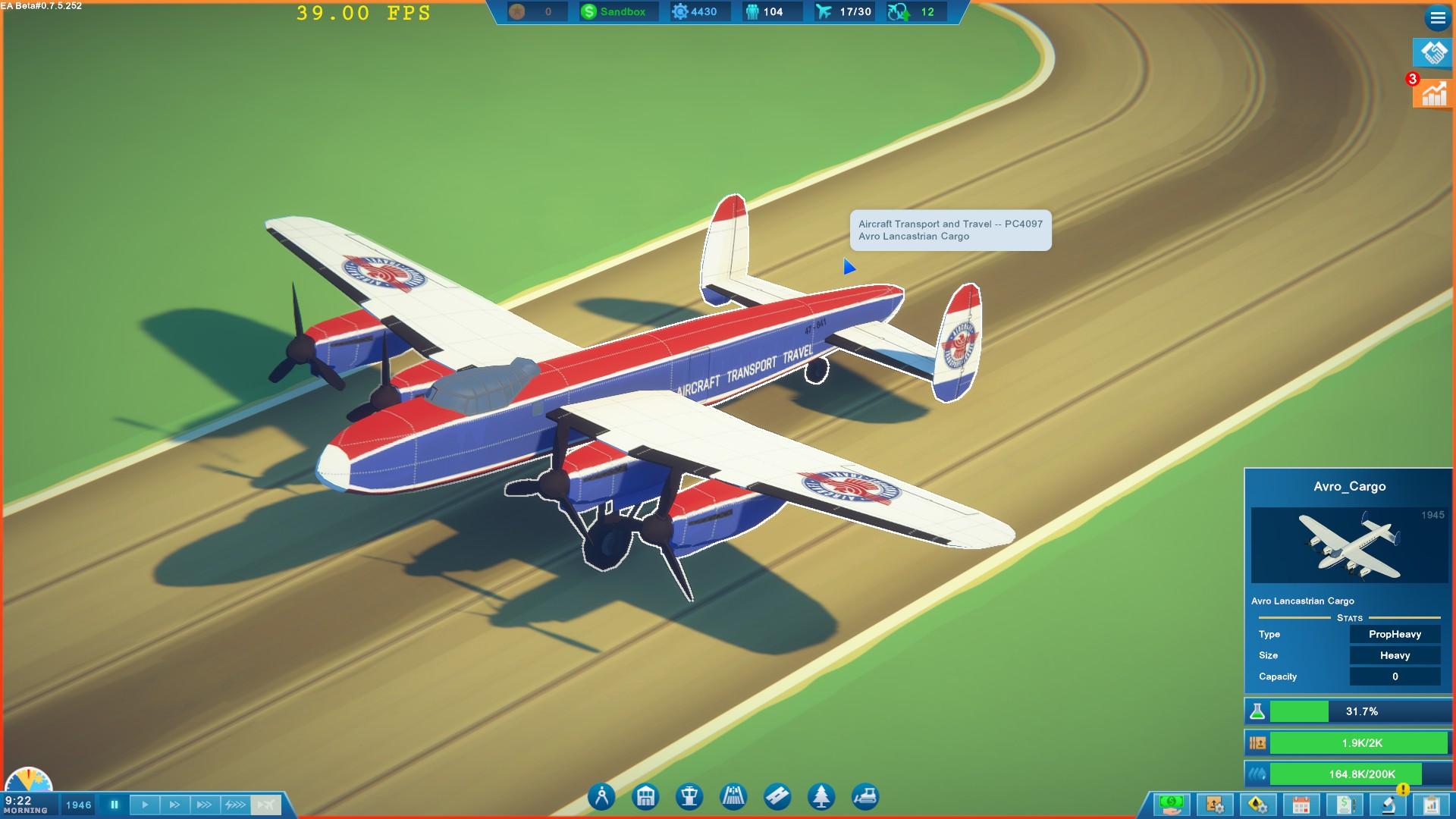This screenshot has height=819, width=1456.
Task: Click the fuel storage bar 164.8K/200K
Action: coord(1361,774)
